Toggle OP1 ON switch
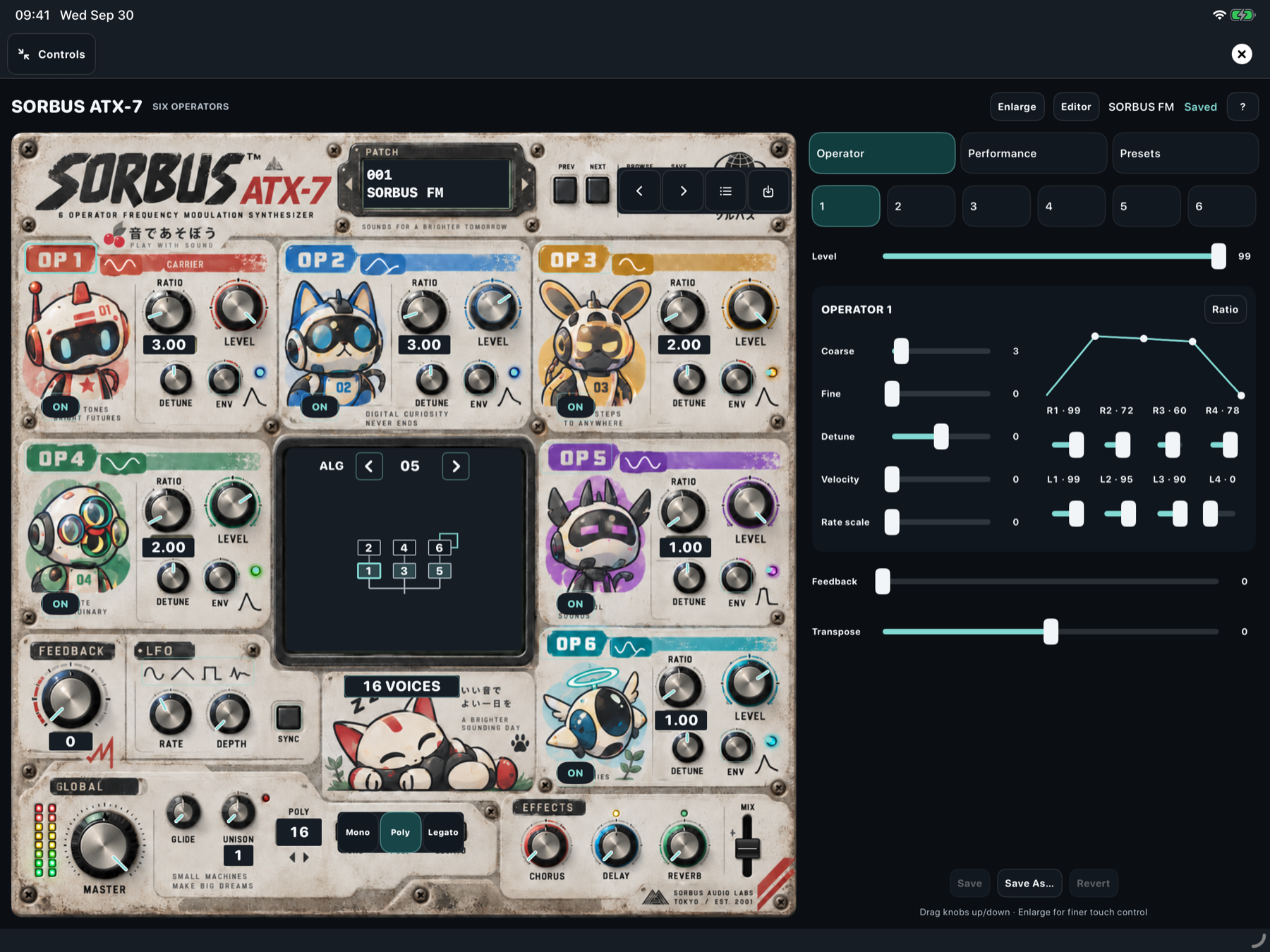This screenshot has height=952, width=1270. (61, 407)
